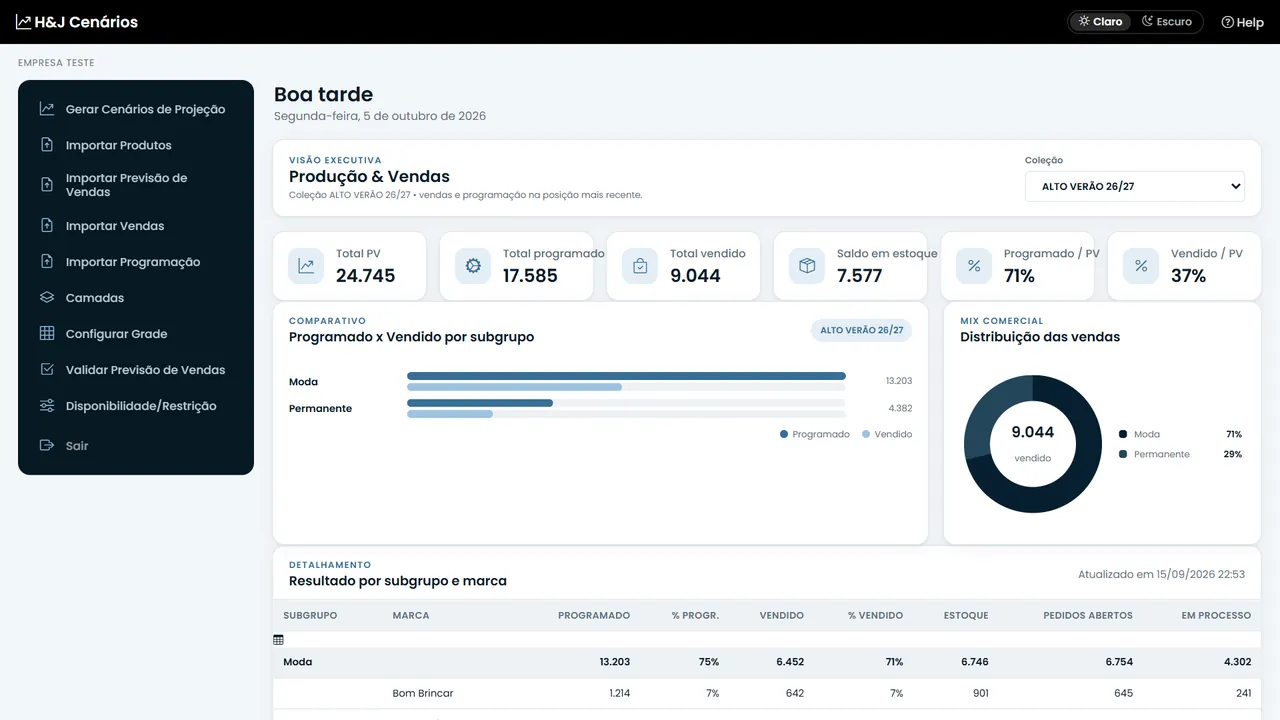Click the H&J Cenários logo icon
The height and width of the screenshot is (720, 1280).
click(x=24, y=22)
